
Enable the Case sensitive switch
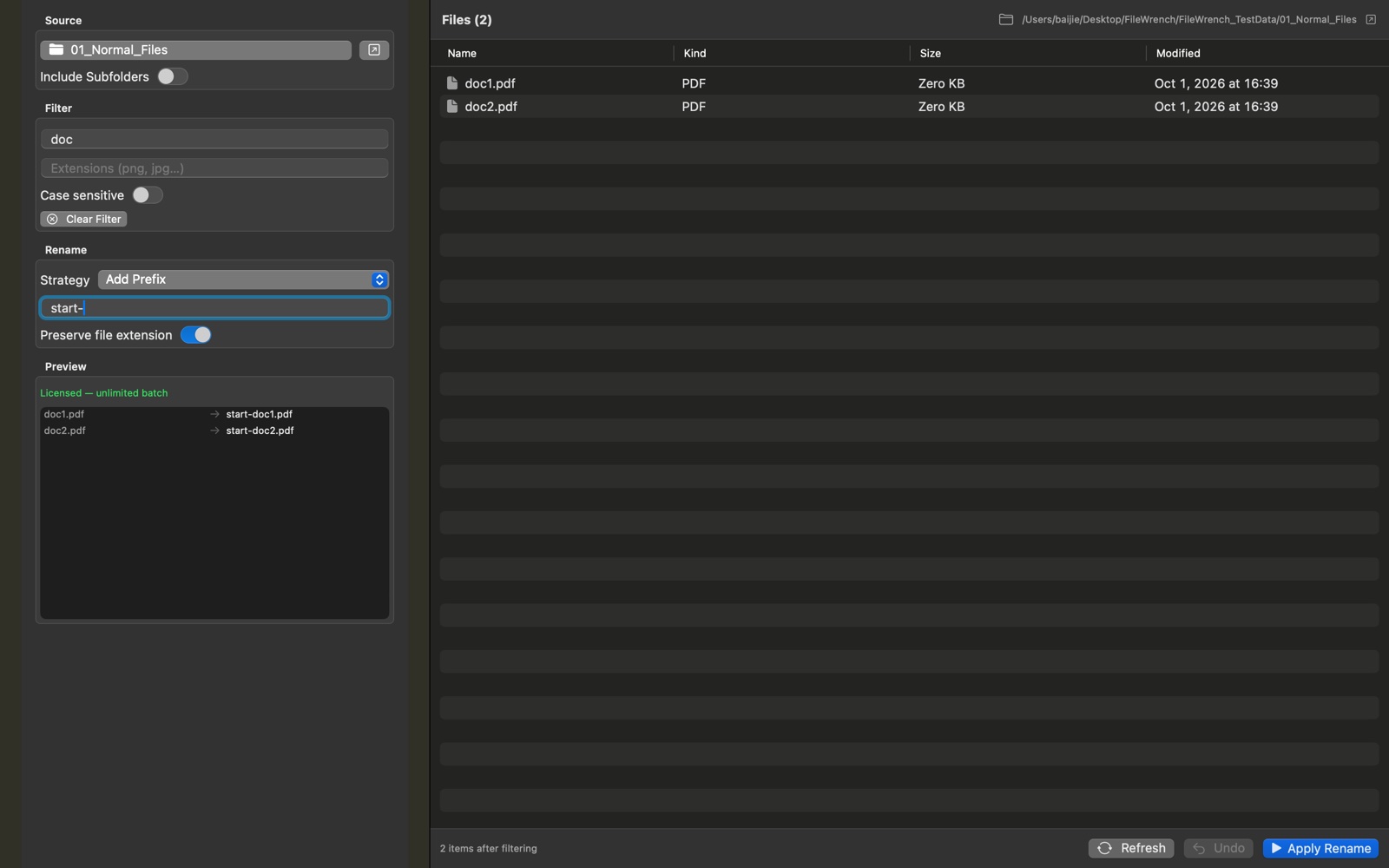[147, 195]
